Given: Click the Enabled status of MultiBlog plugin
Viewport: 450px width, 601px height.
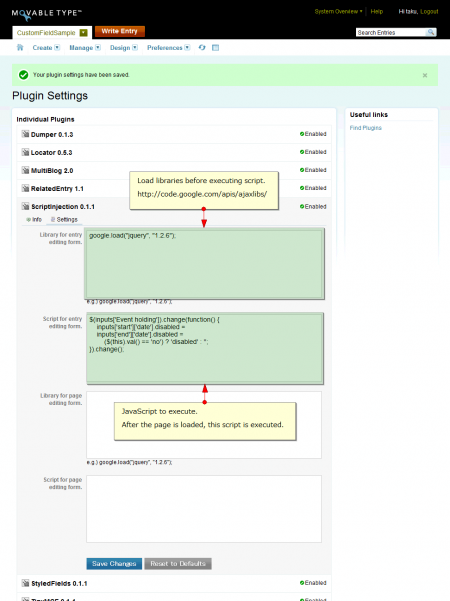Looking at the screenshot, I should (x=313, y=170).
